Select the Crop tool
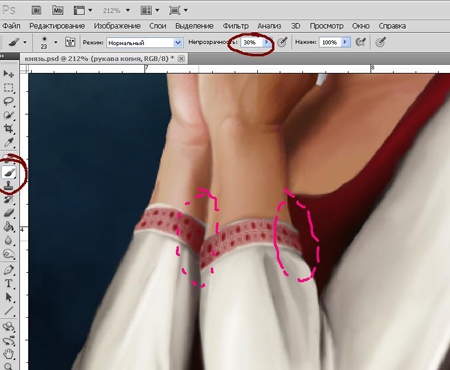Image resolution: width=450 pixels, height=370 pixels. click(8, 129)
